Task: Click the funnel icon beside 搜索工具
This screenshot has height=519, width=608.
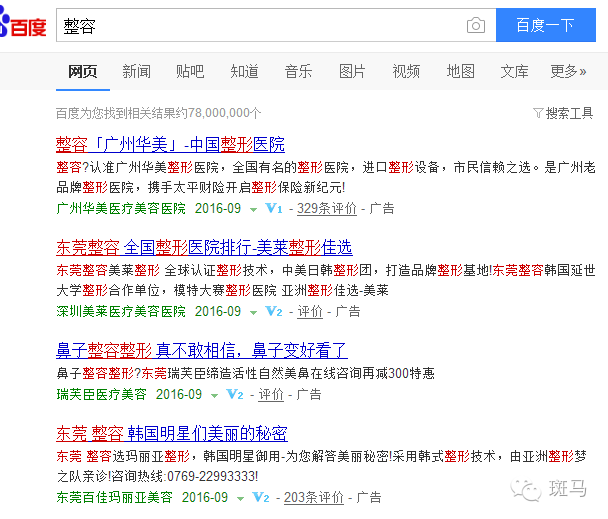Action: [538, 113]
